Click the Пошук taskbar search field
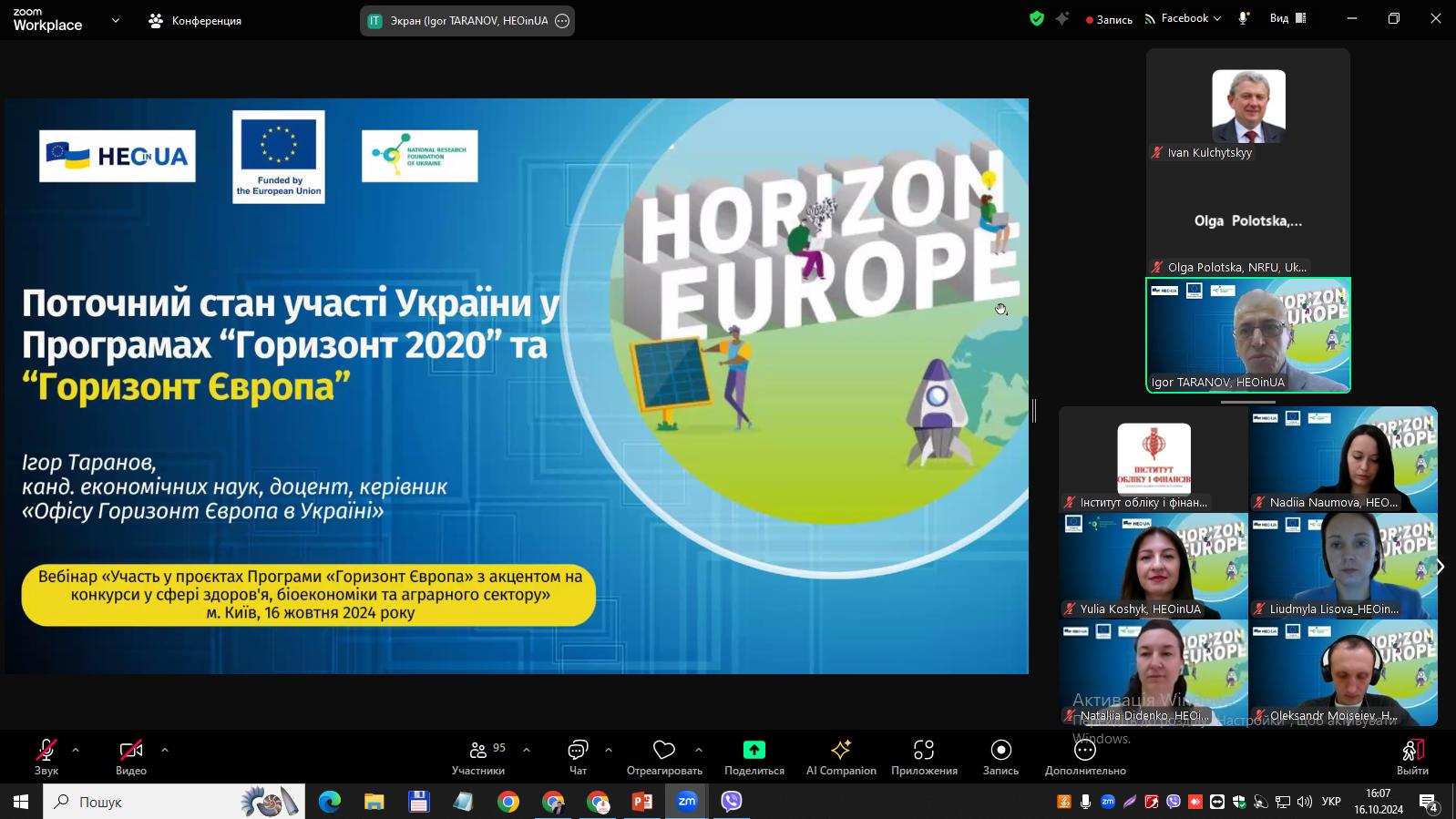1456x819 pixels. [174, 802]
